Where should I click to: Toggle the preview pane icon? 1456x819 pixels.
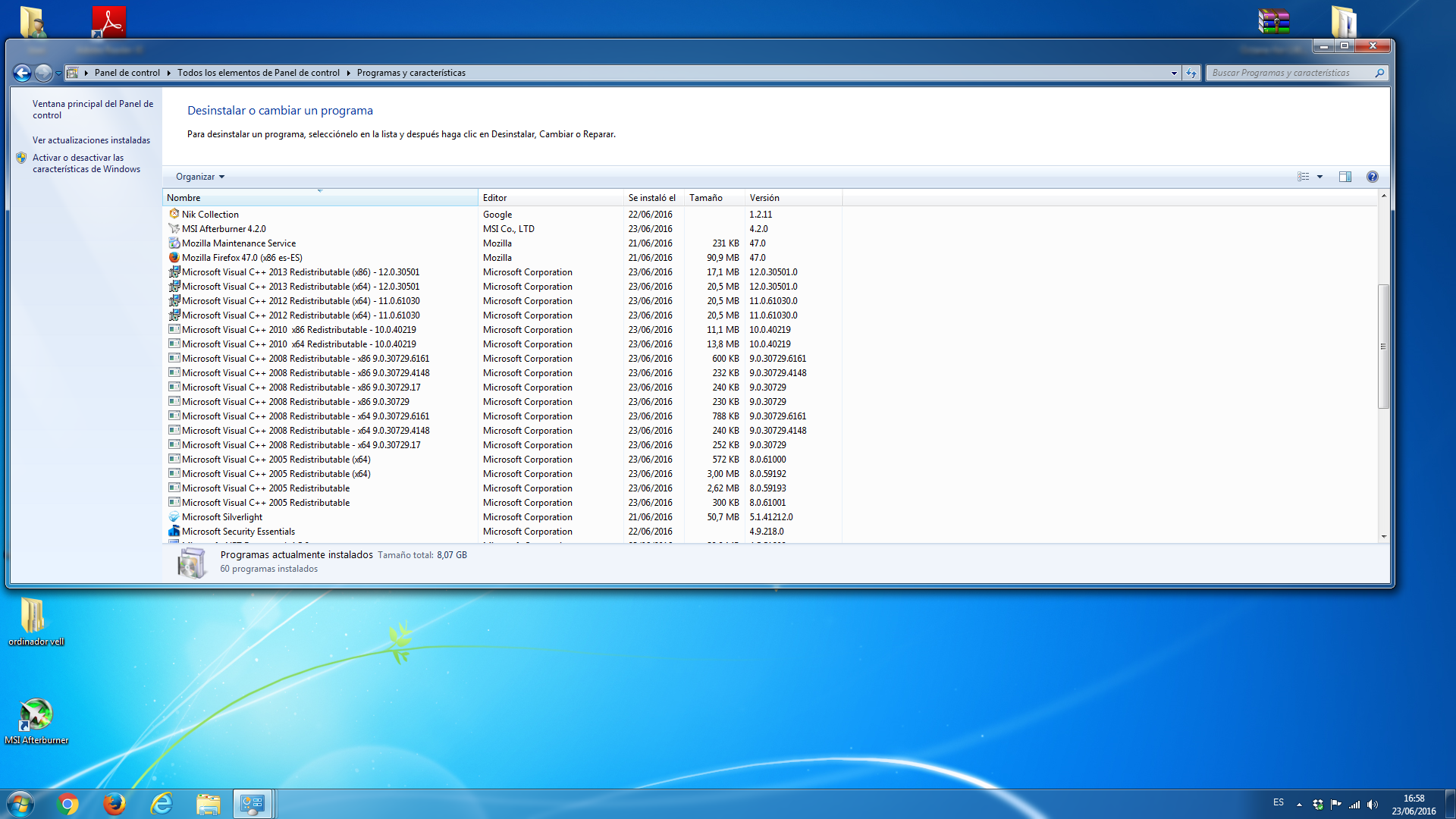(x=1345, y=177)
